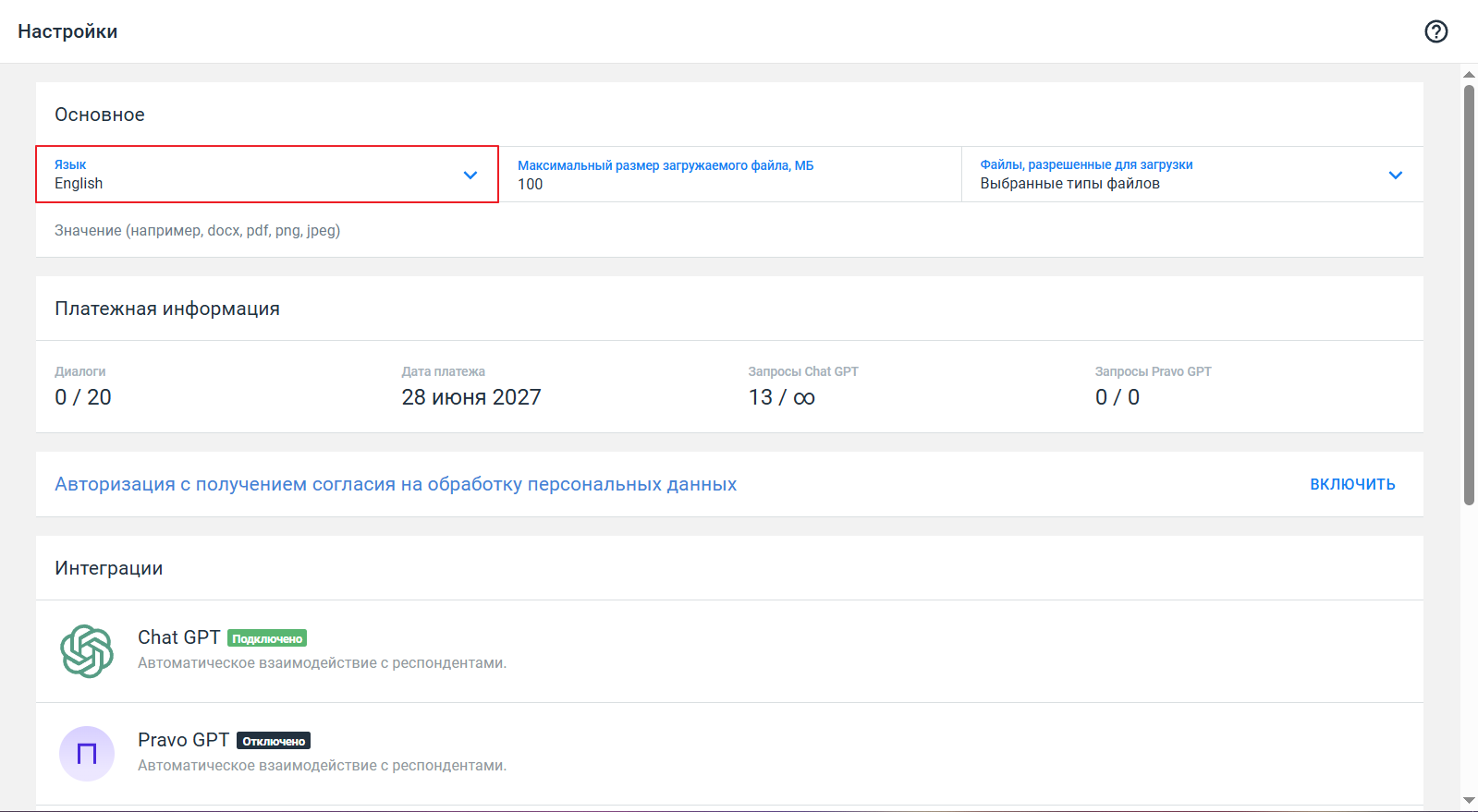Click the Chat GPT logo icon
The image size is (1478, 812).
coord(87,651)
